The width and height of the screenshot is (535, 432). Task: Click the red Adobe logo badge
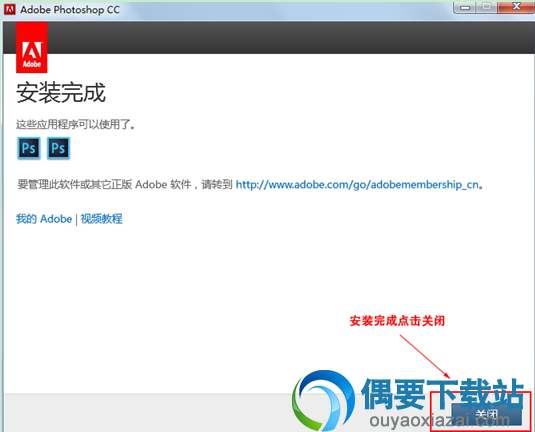click(32, 47)
